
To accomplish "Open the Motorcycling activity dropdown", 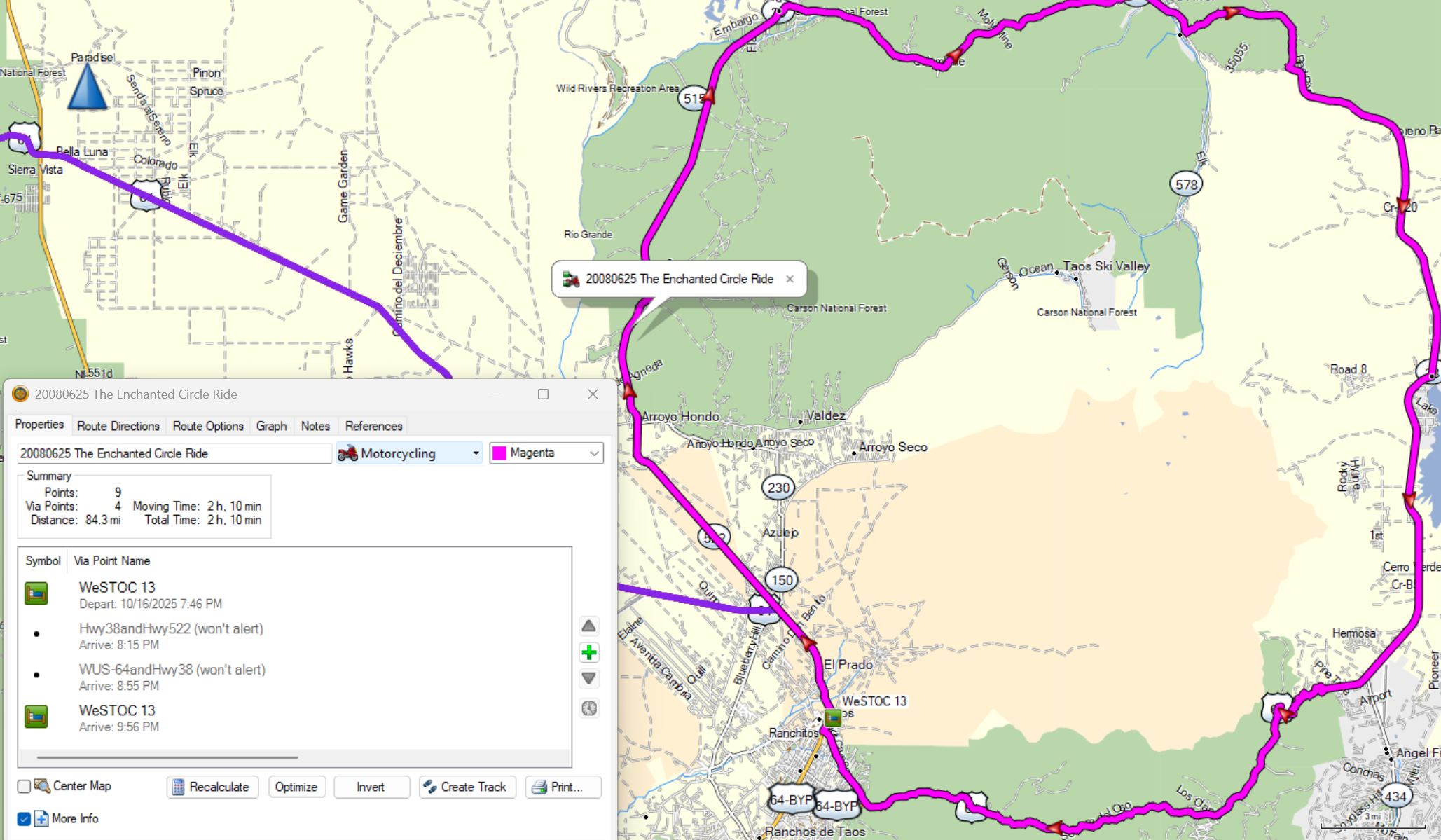I will [476, 453].
